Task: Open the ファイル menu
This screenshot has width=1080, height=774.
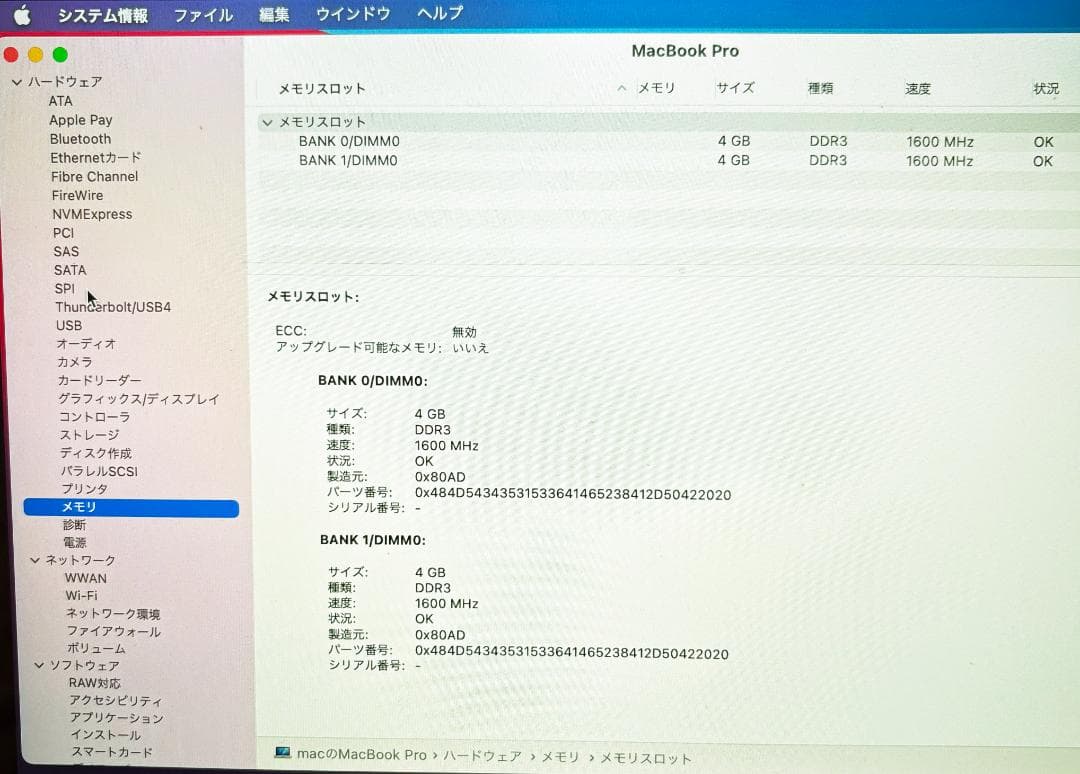Action: [203, 15]
